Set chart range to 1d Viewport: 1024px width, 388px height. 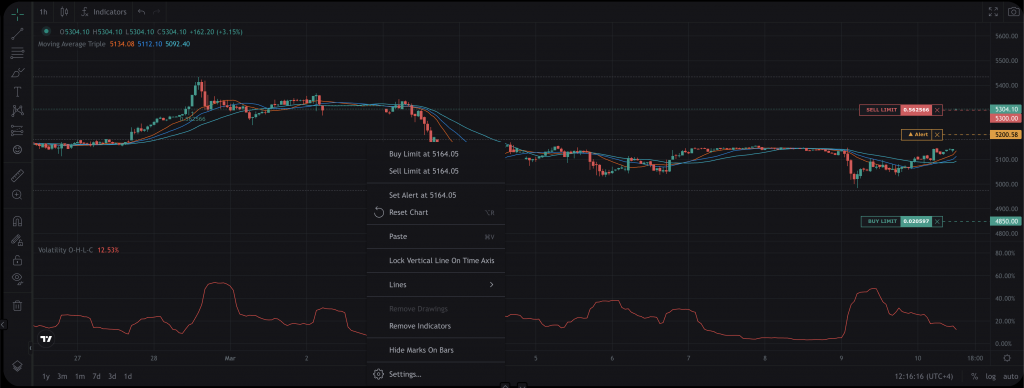click(128, 376)
